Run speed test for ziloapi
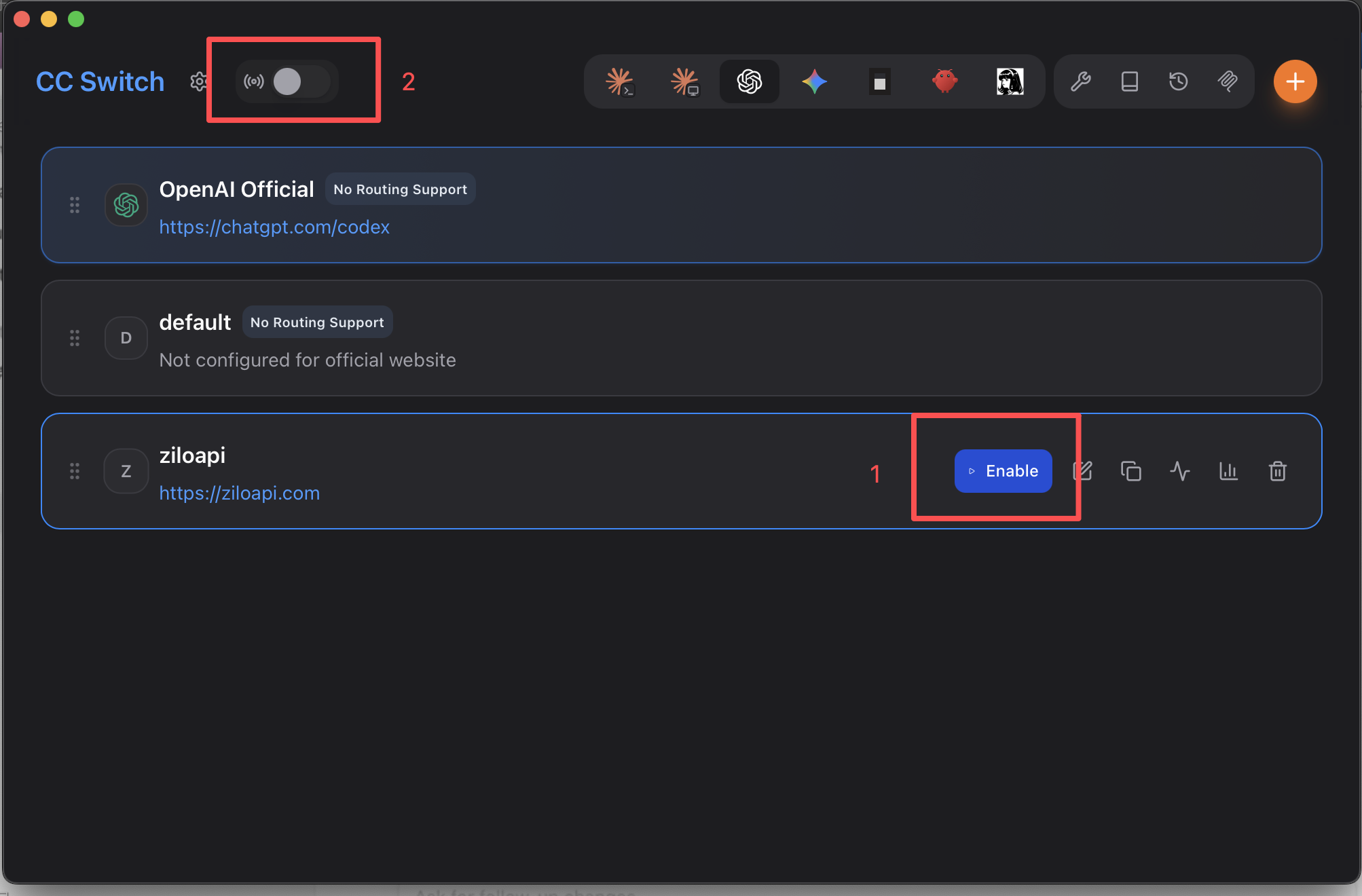Screen dimensions: 1362x896 tap(1180, 471)
